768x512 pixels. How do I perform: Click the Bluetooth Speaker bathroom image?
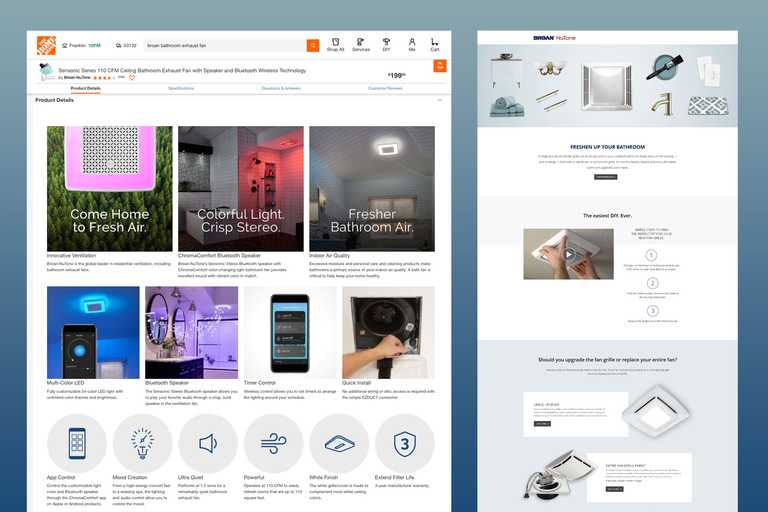coord(192,332)
